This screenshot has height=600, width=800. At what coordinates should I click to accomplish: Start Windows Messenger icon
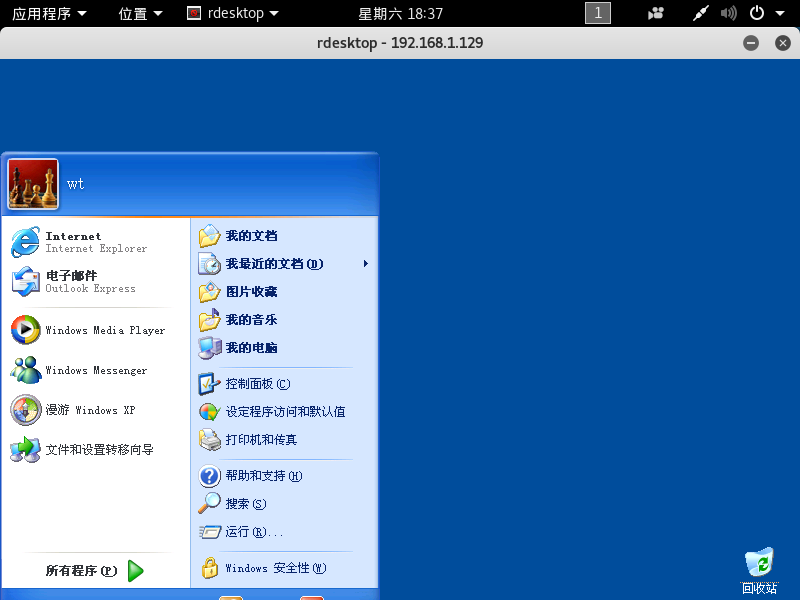coord(26,370)
